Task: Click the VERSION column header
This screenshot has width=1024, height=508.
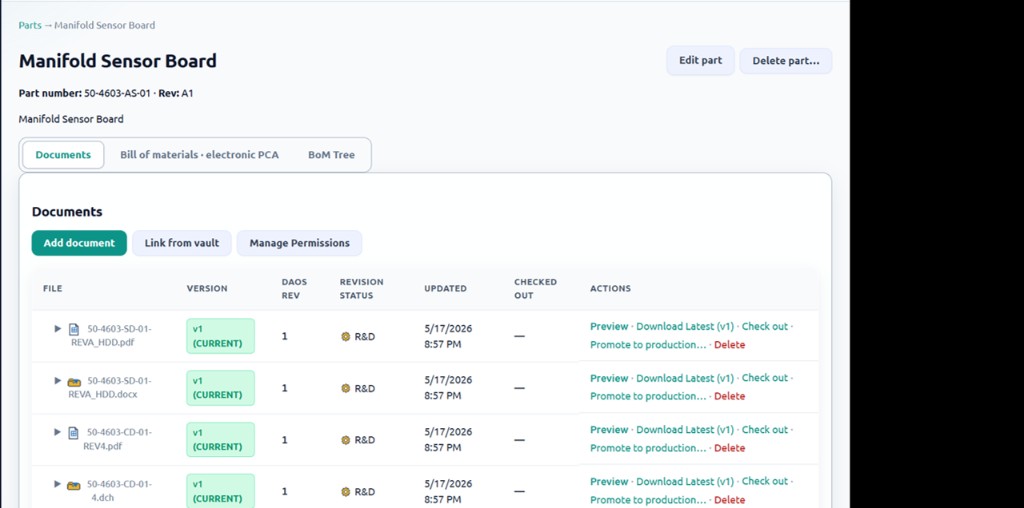Action: tap(207, 288)
